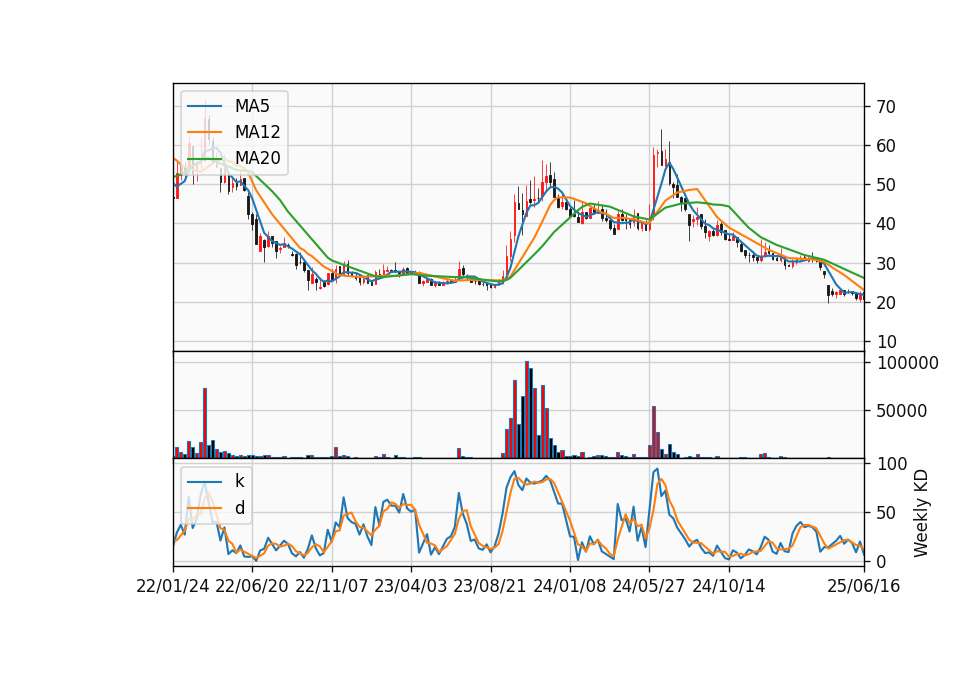Click the volume spike bar in early 2022
Image resolution: width=960 pixels, height=690 pixels.
tap(205, 423)
